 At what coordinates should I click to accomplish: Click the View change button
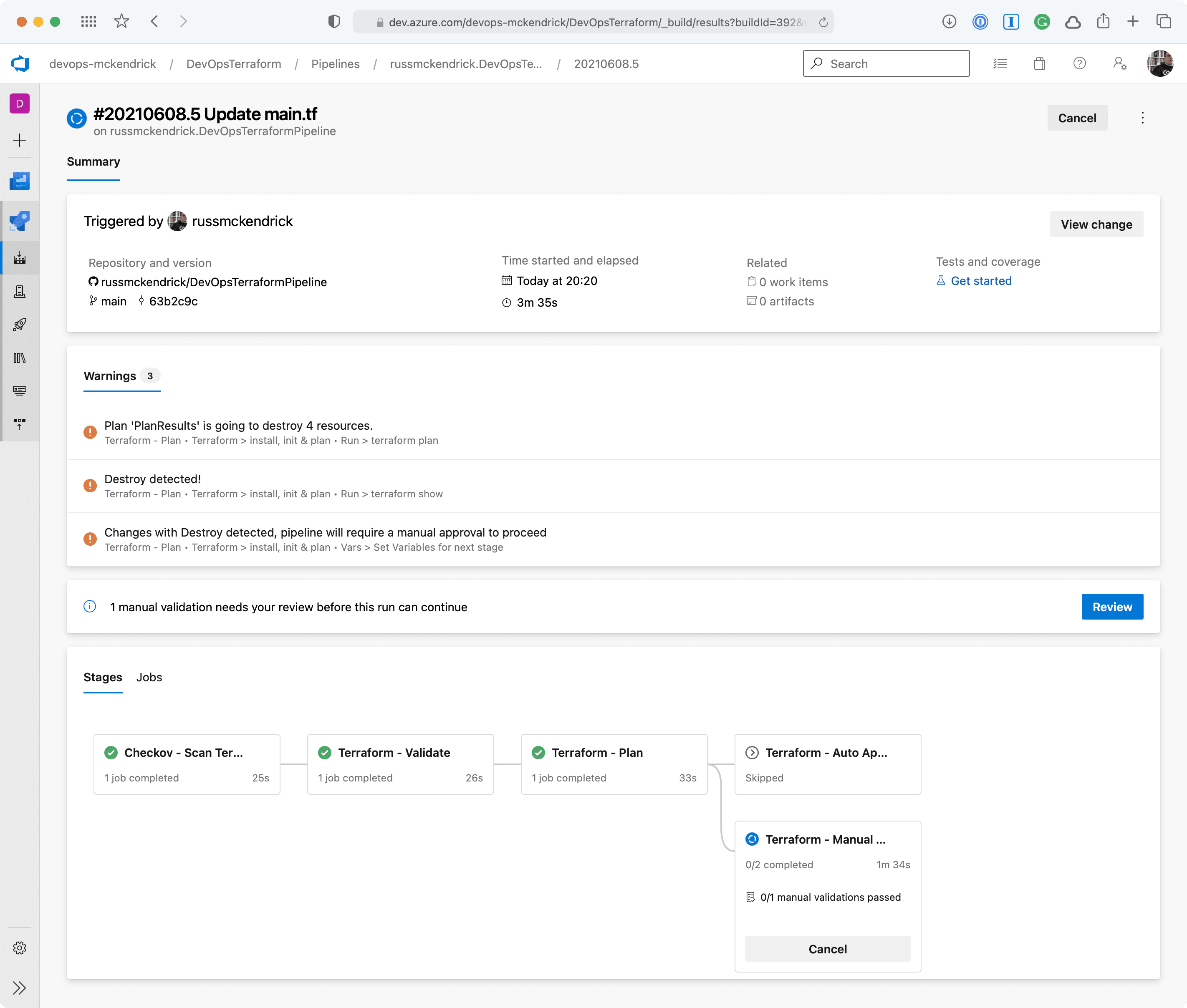pos(1096,224)
